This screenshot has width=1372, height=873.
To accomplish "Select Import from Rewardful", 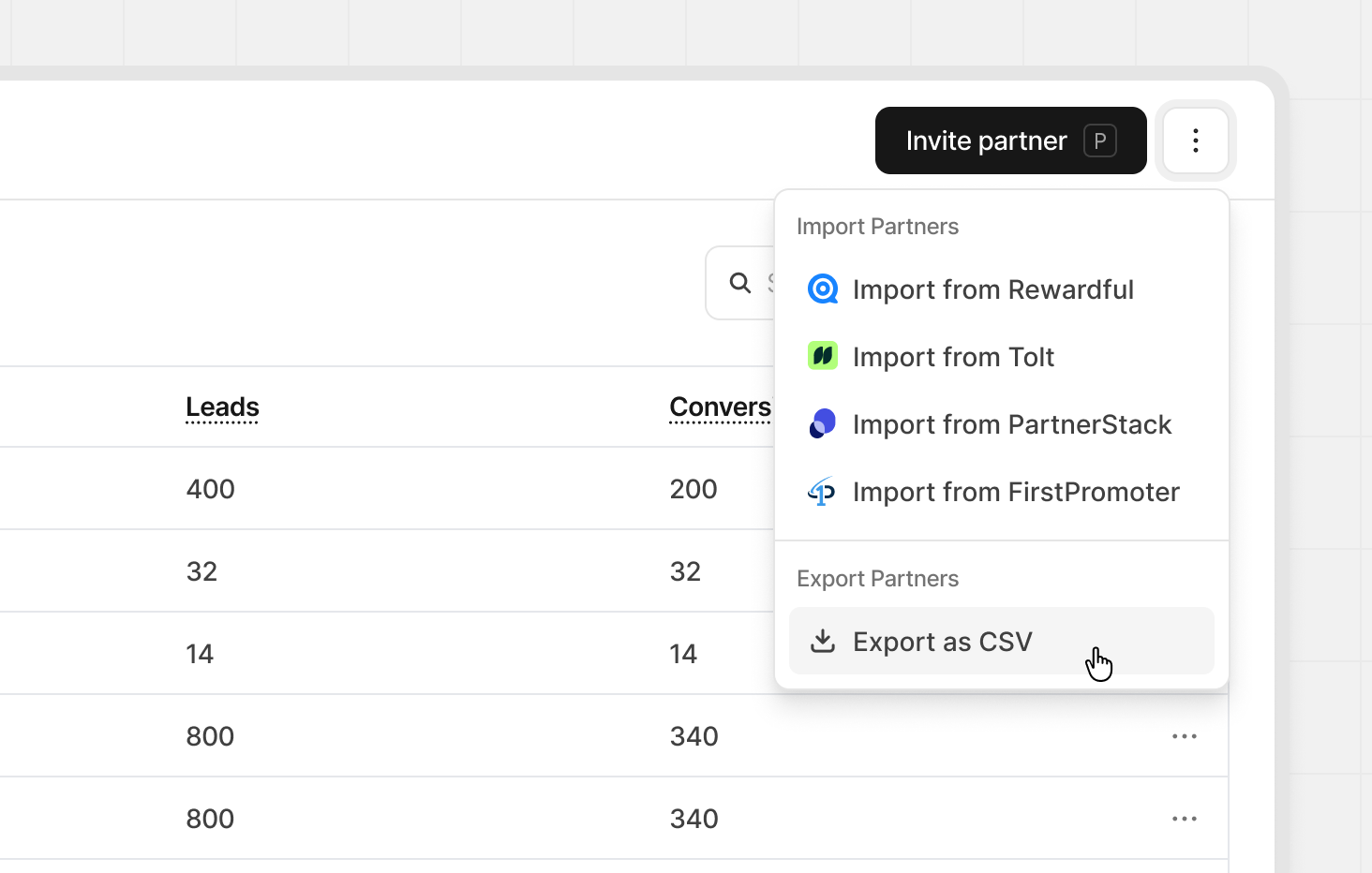I will tap(993, 289).
